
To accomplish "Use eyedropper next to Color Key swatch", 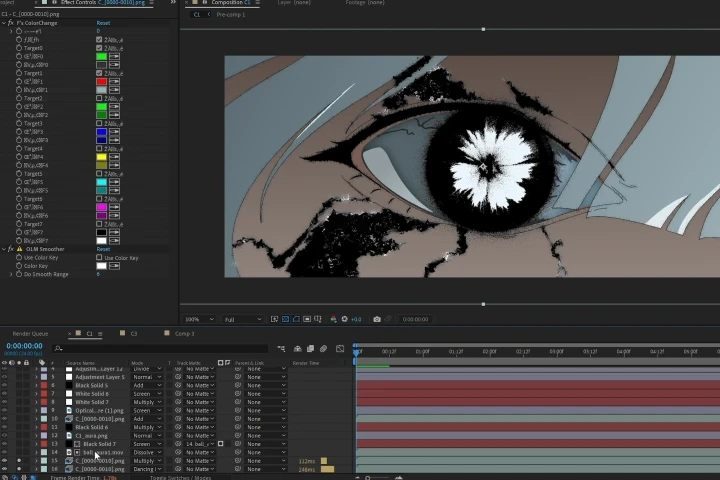I will pos(114,266).
